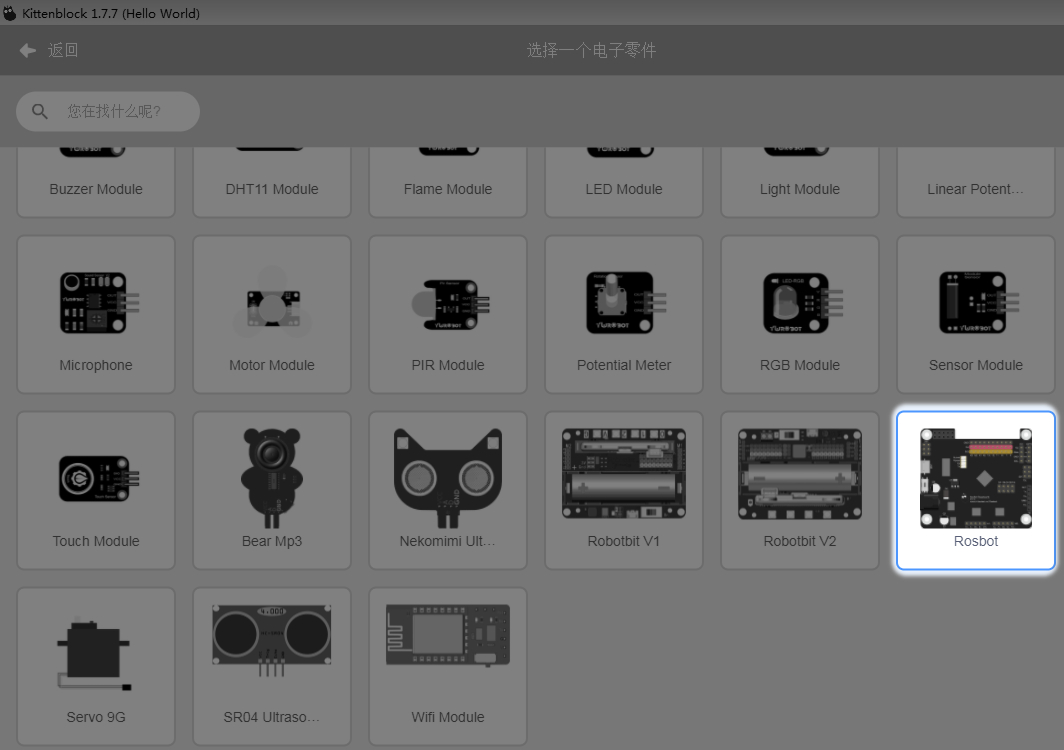Click the Microphone label text
Image resolution: width=1064 pixels, height=750 pixels.
(x=96, y=365)
